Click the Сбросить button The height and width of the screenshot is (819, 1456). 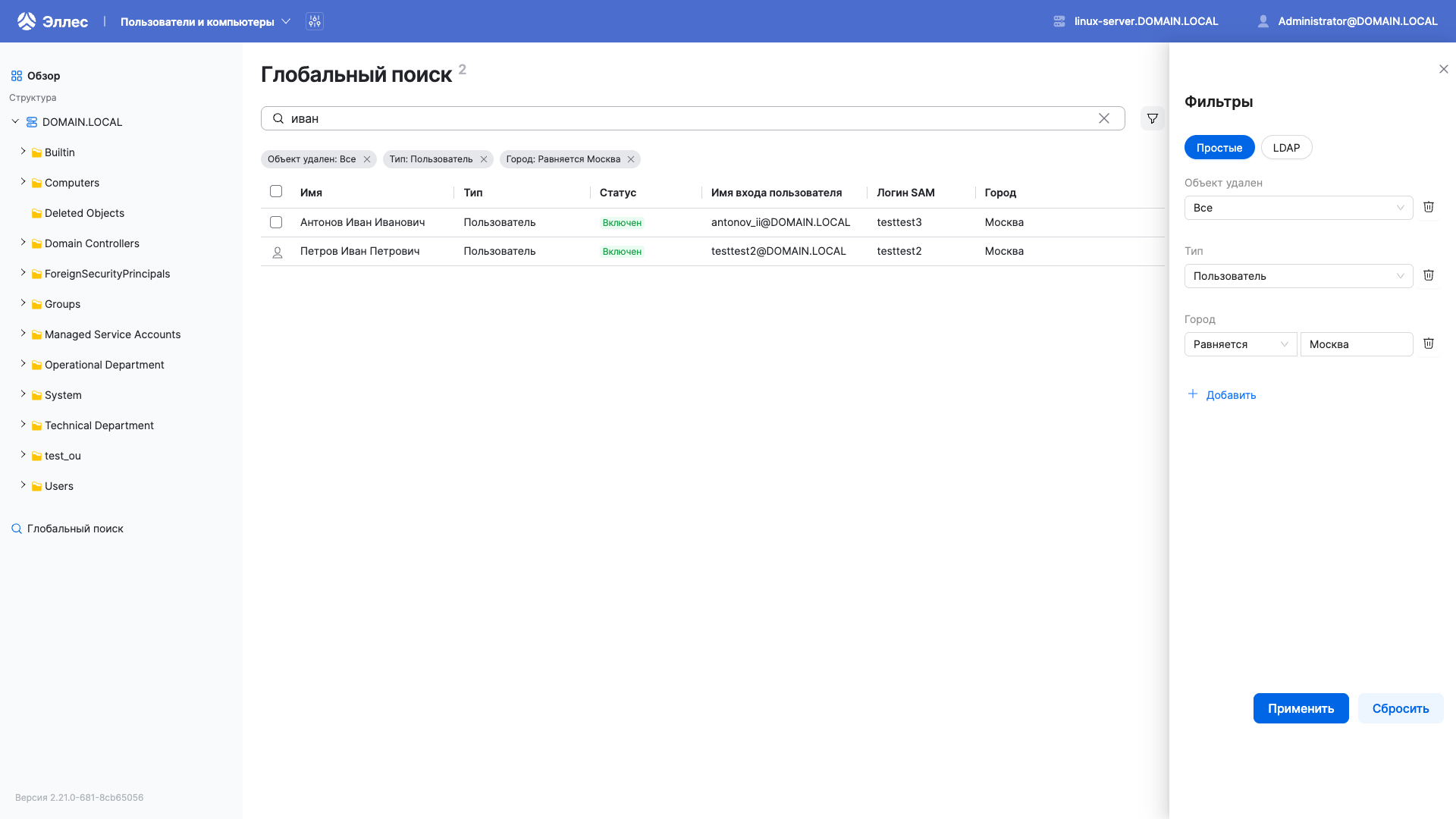pos(1400,708)
